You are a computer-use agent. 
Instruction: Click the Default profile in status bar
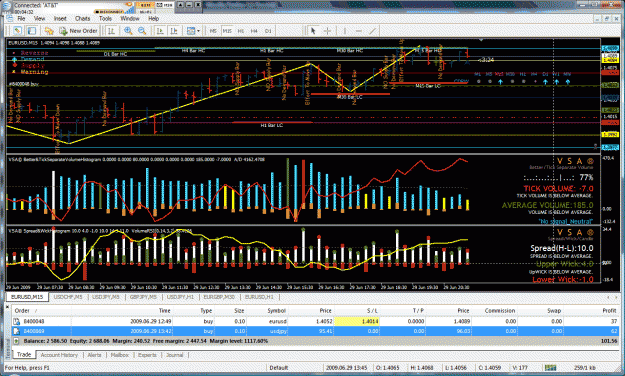click(279, 368)
